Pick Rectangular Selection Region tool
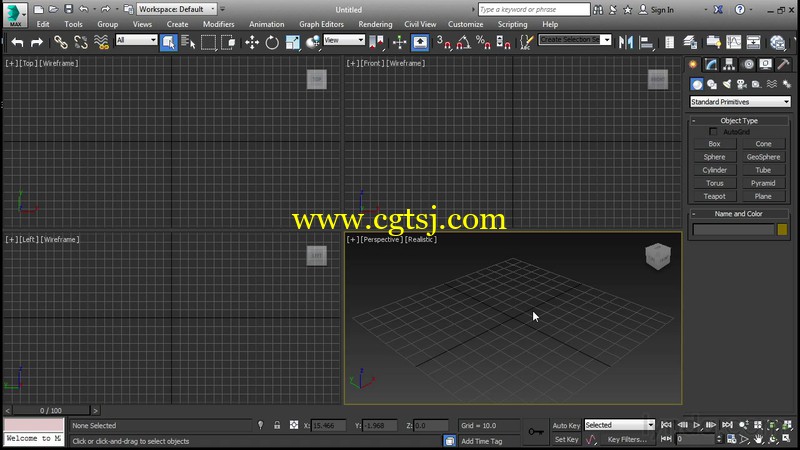 pos(208,42)
